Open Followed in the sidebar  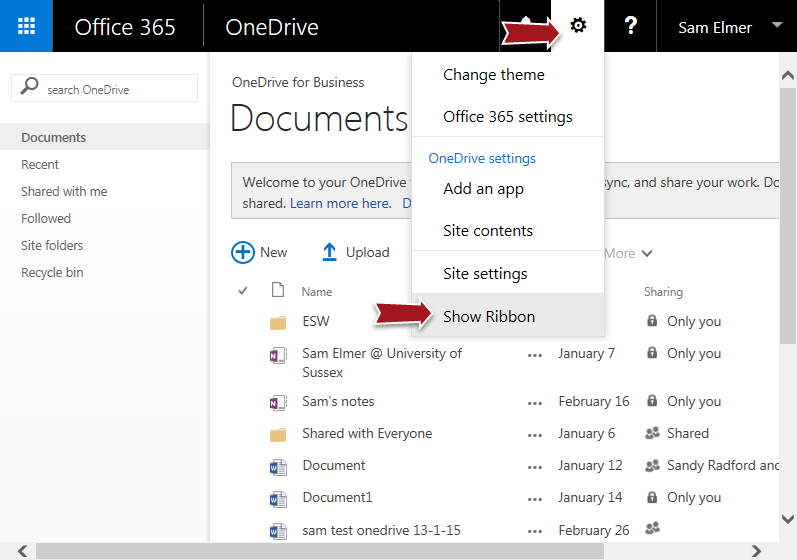click(46, 219)
